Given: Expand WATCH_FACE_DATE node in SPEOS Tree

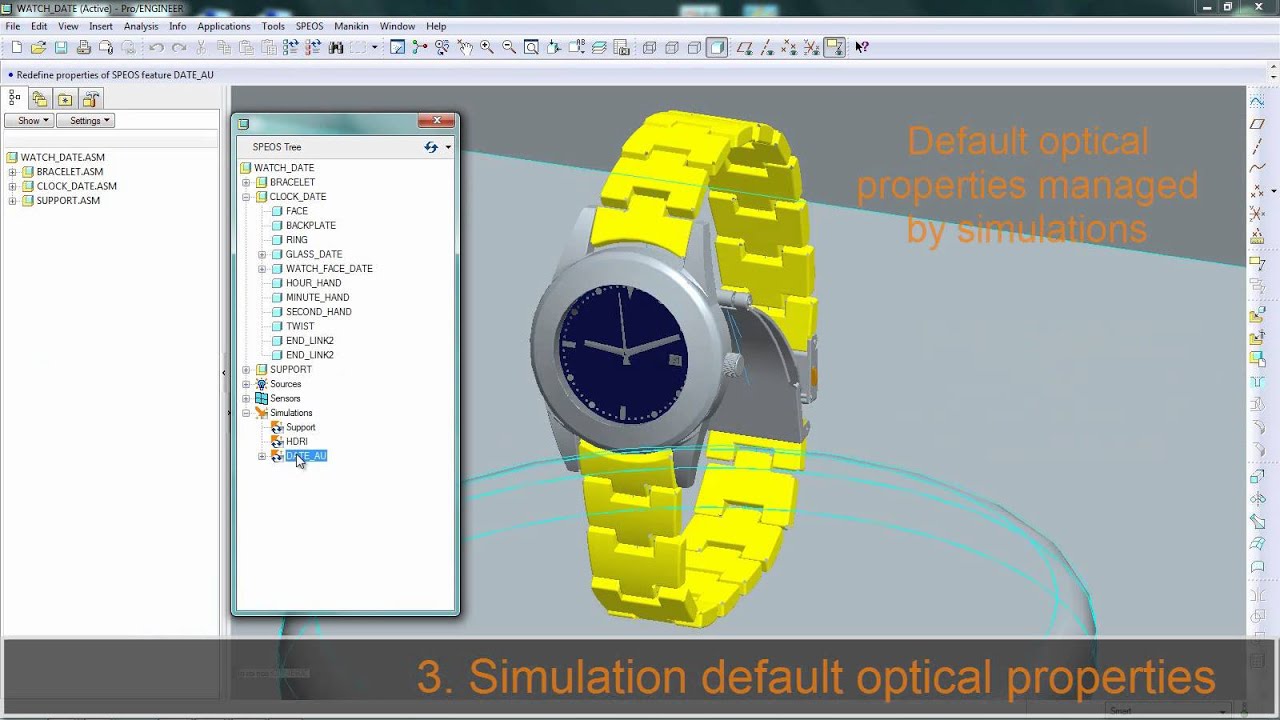Looking at the screenshot, I should click(262, 269).
